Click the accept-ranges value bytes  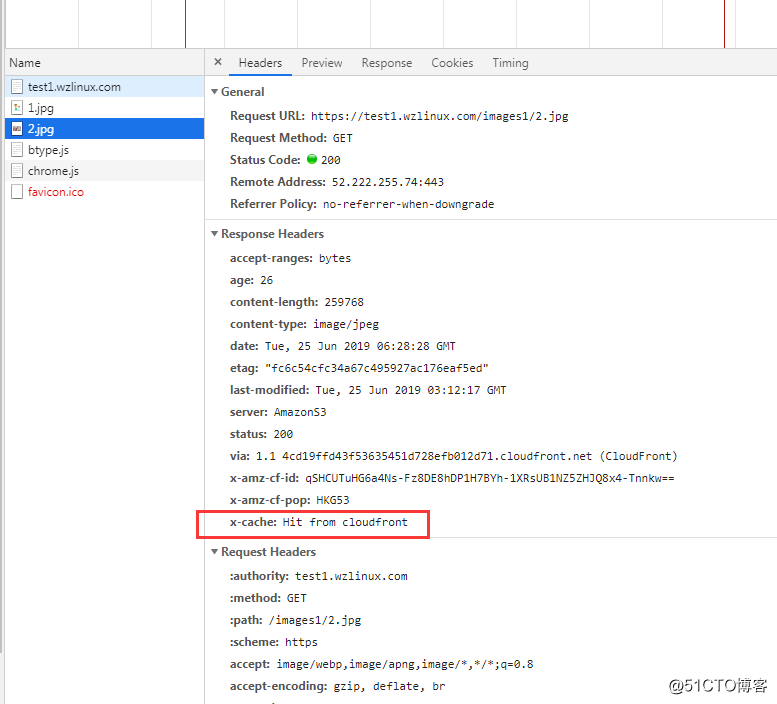point(335,259)
